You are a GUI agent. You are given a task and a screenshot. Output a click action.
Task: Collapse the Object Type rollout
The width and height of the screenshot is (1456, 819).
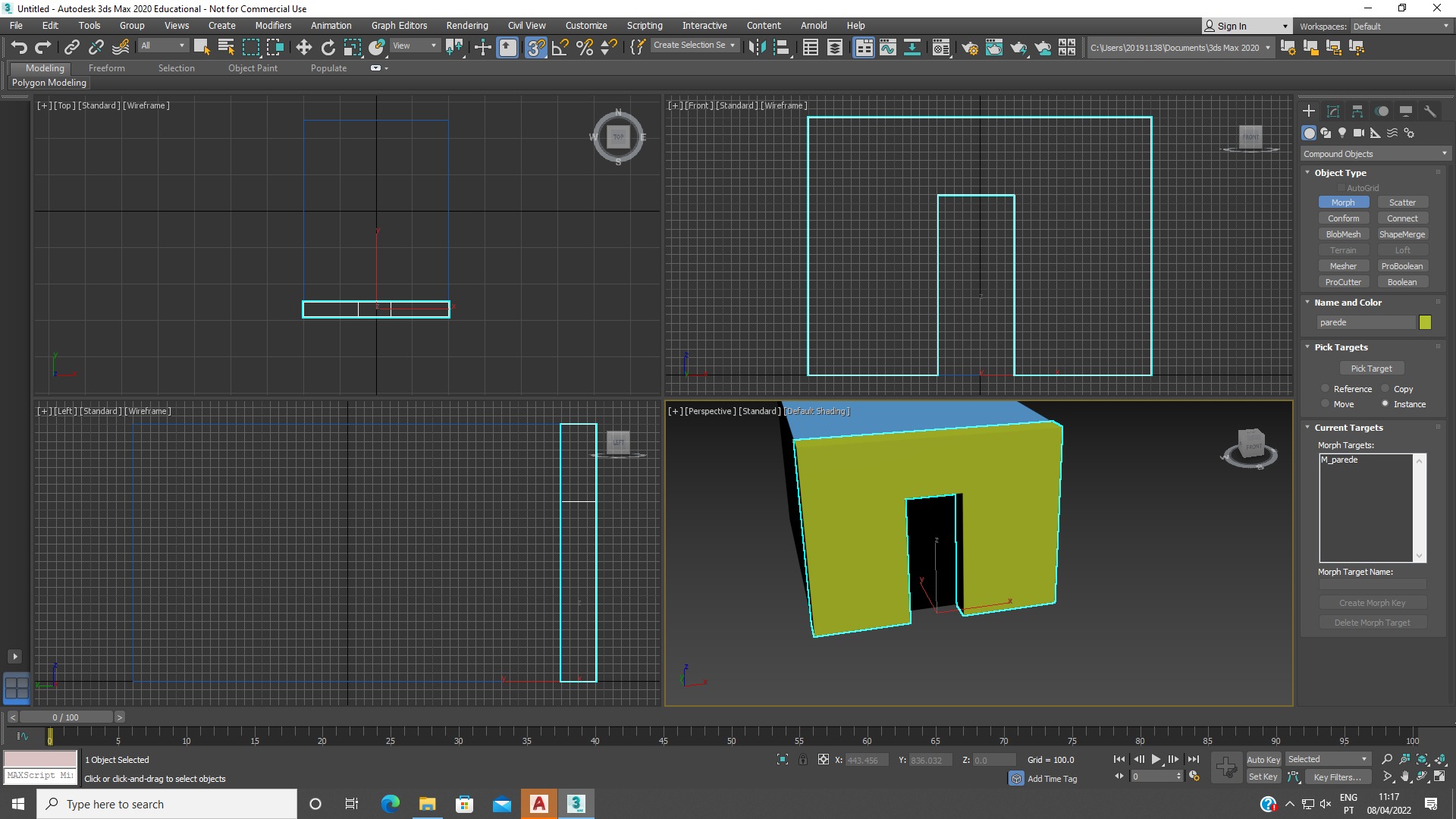tap(1340, 173)
